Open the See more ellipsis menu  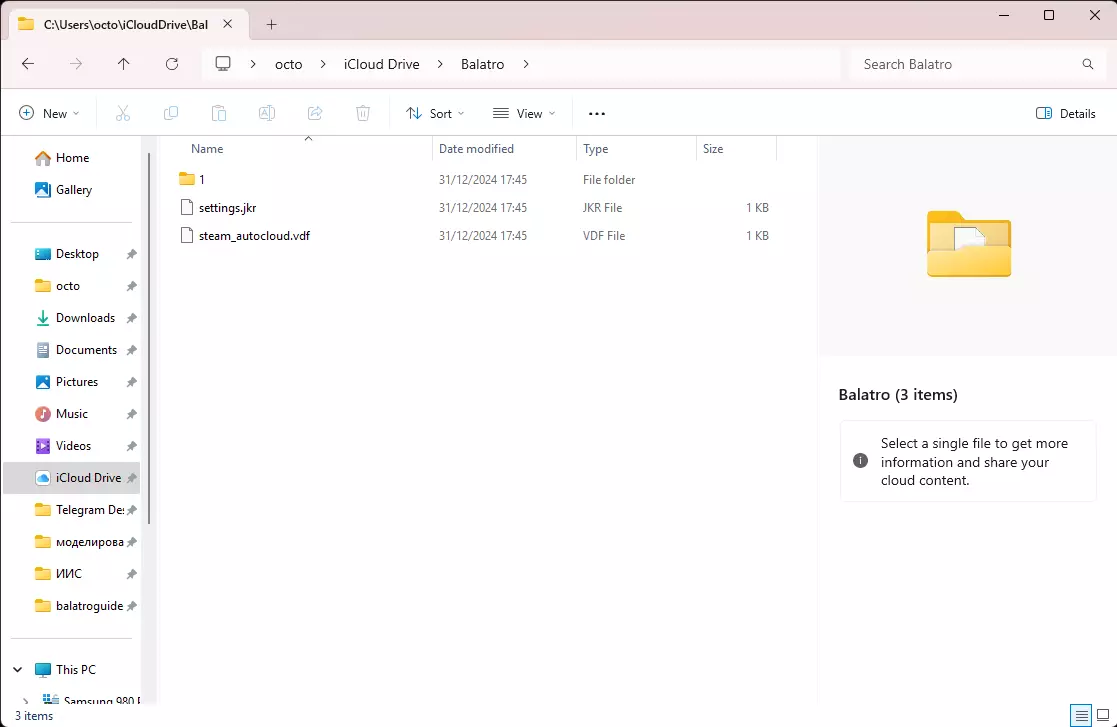tap(597, 114)
